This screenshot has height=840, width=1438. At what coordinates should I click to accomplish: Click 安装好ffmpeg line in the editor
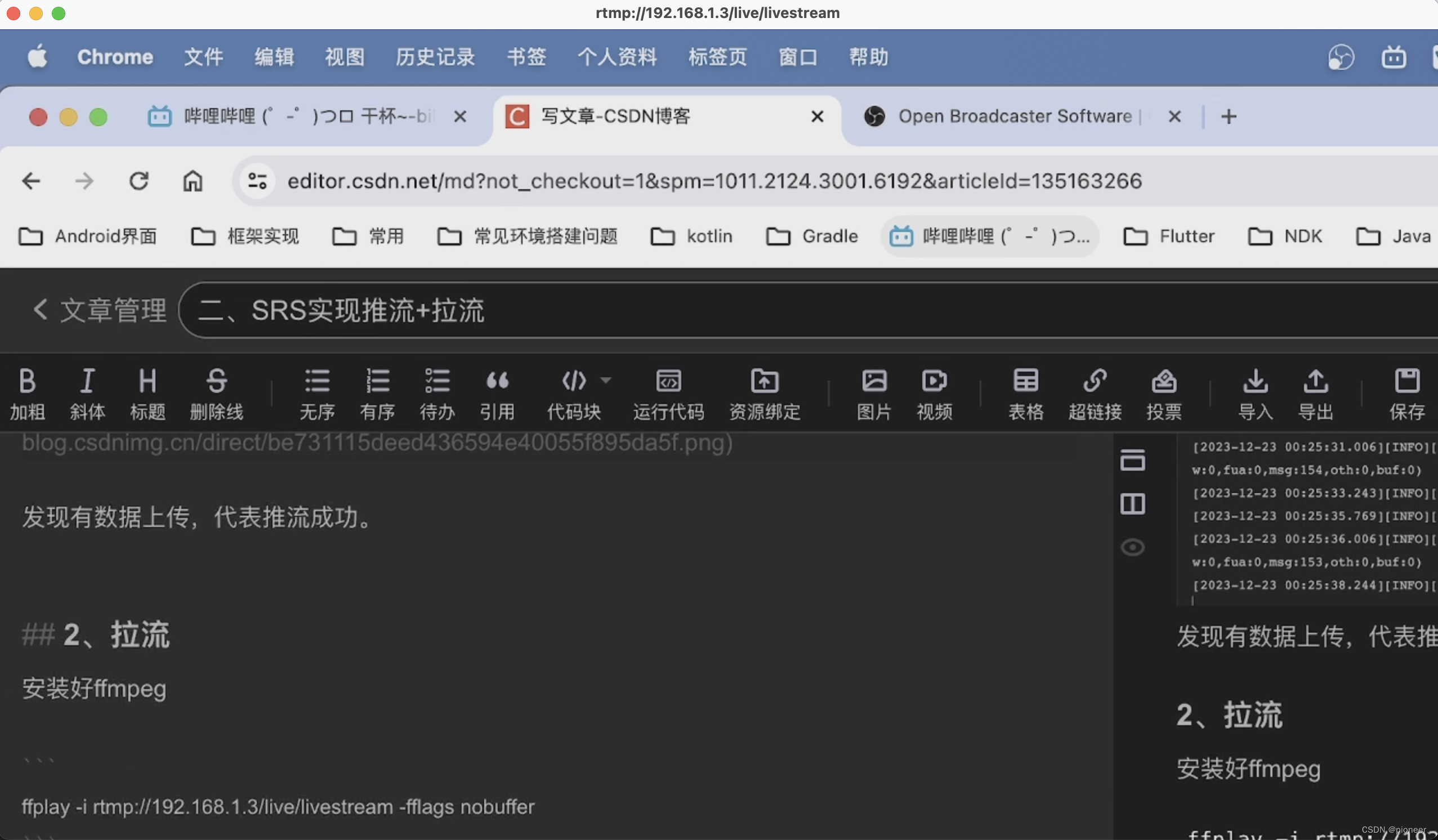94,688
